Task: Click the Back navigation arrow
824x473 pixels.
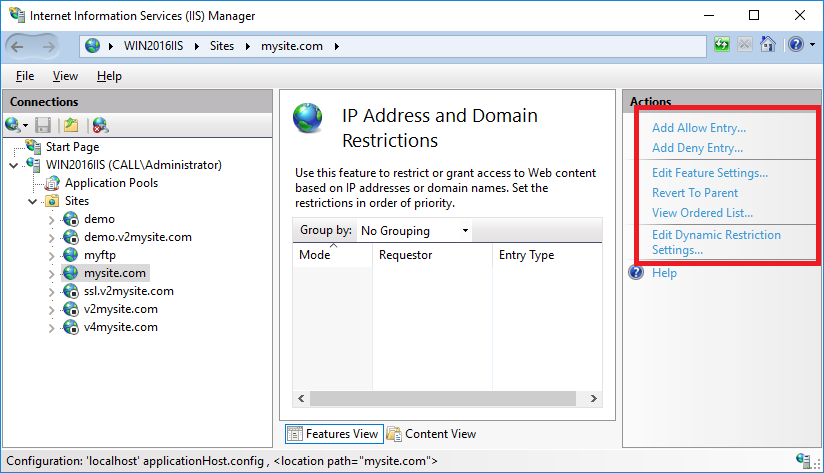Action: [17, 47]
